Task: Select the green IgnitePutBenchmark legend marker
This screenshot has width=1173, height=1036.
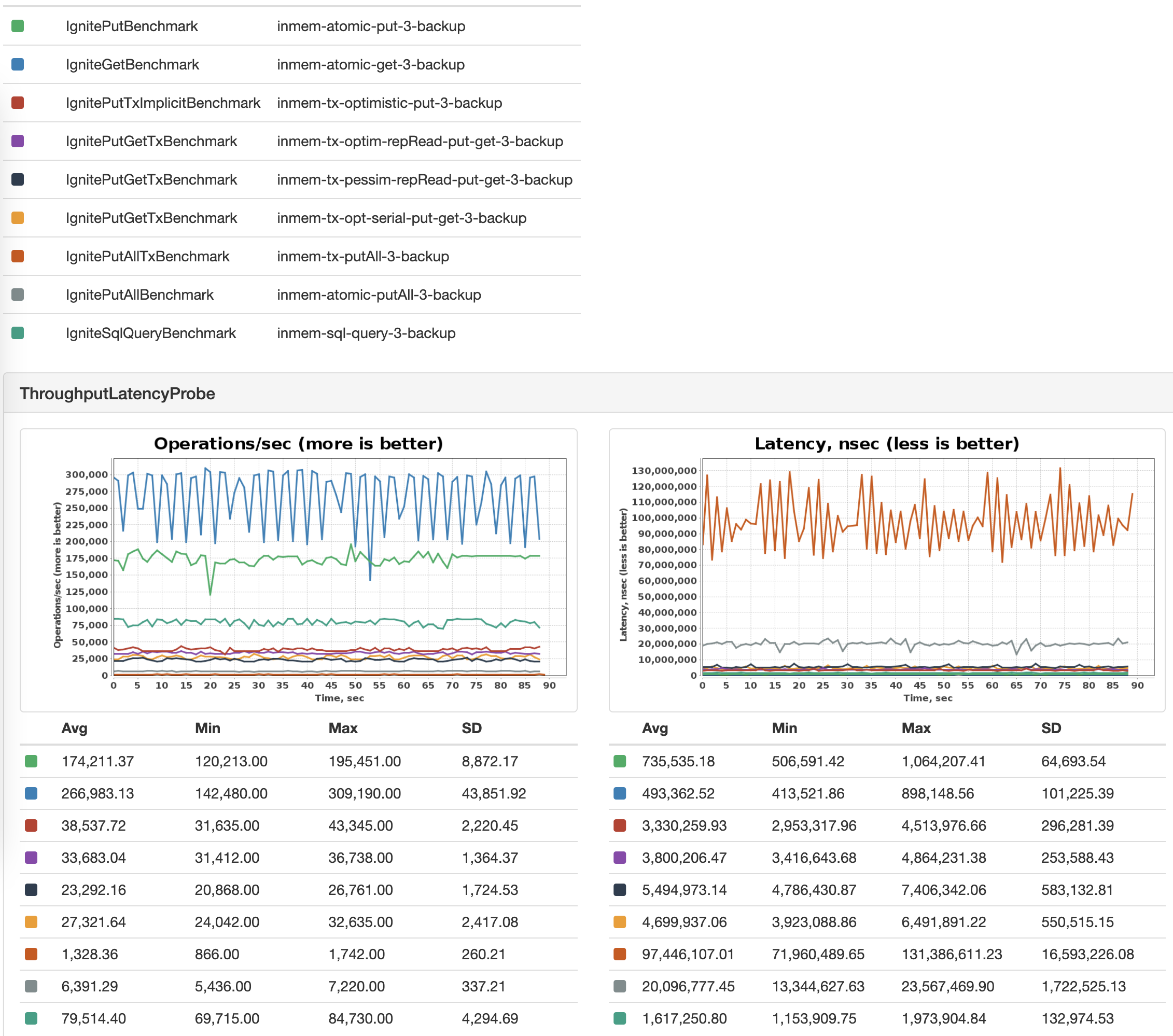Action: pos(18,26)
